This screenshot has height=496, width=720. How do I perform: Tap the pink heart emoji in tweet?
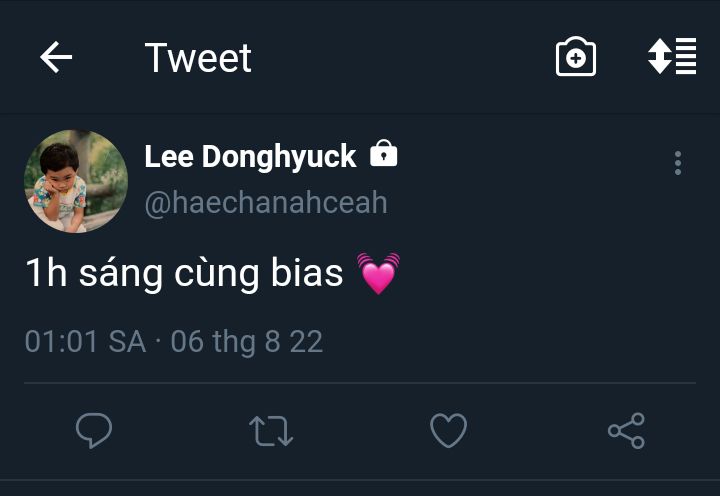(378, 273)
